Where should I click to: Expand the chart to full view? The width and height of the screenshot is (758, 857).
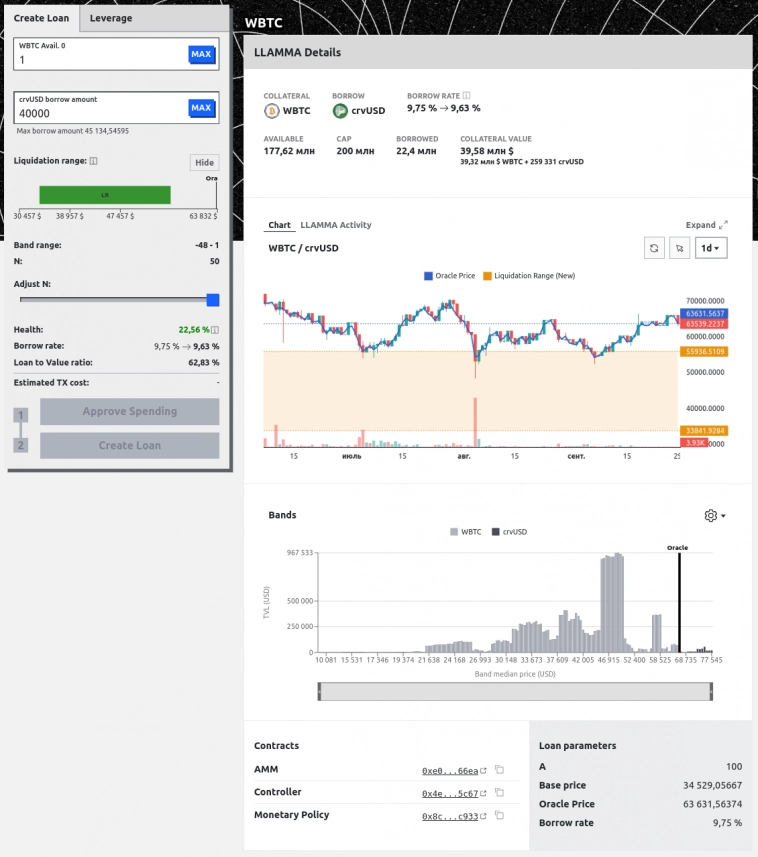pyautogui.click(x=707, y=225)
